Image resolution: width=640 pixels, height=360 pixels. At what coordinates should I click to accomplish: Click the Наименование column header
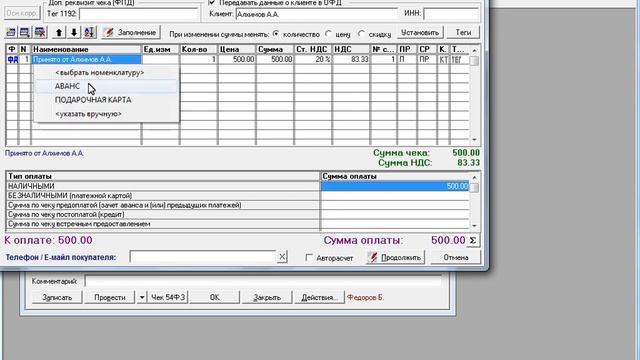pyautogui.click(x=86, y=49)
